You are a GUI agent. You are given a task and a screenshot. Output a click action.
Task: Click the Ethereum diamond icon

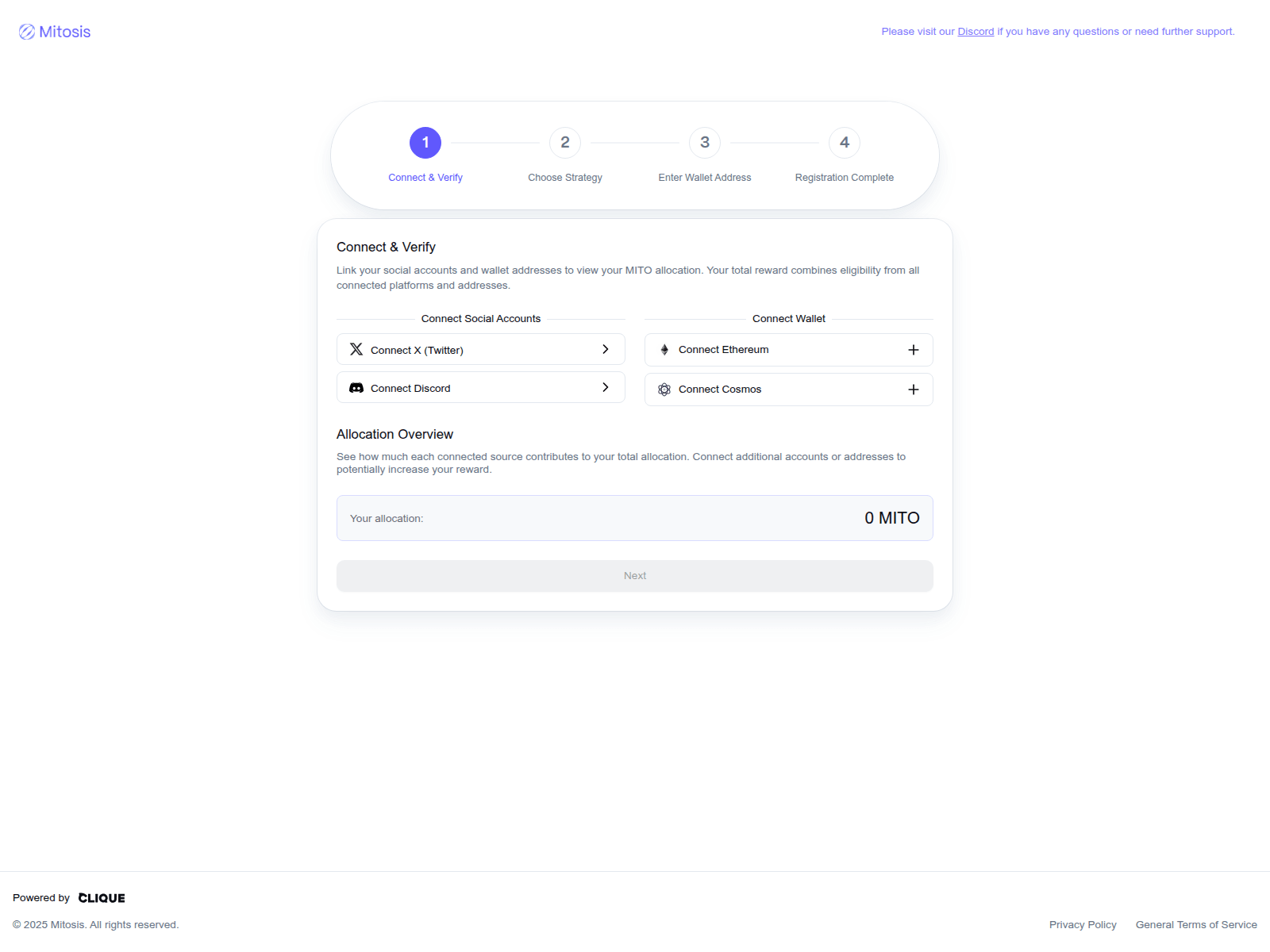[x=664, y=349]
